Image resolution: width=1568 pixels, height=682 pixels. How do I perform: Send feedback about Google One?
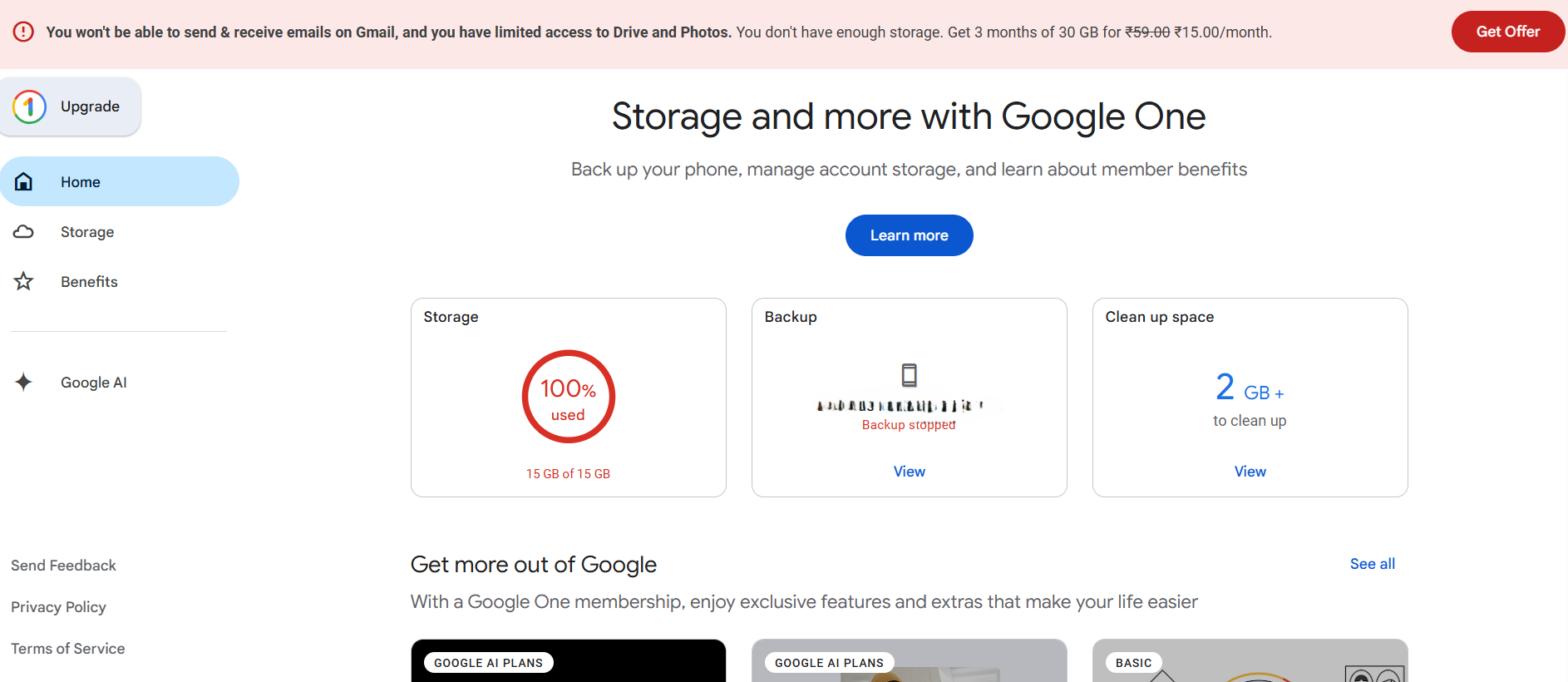pos(63,565)
